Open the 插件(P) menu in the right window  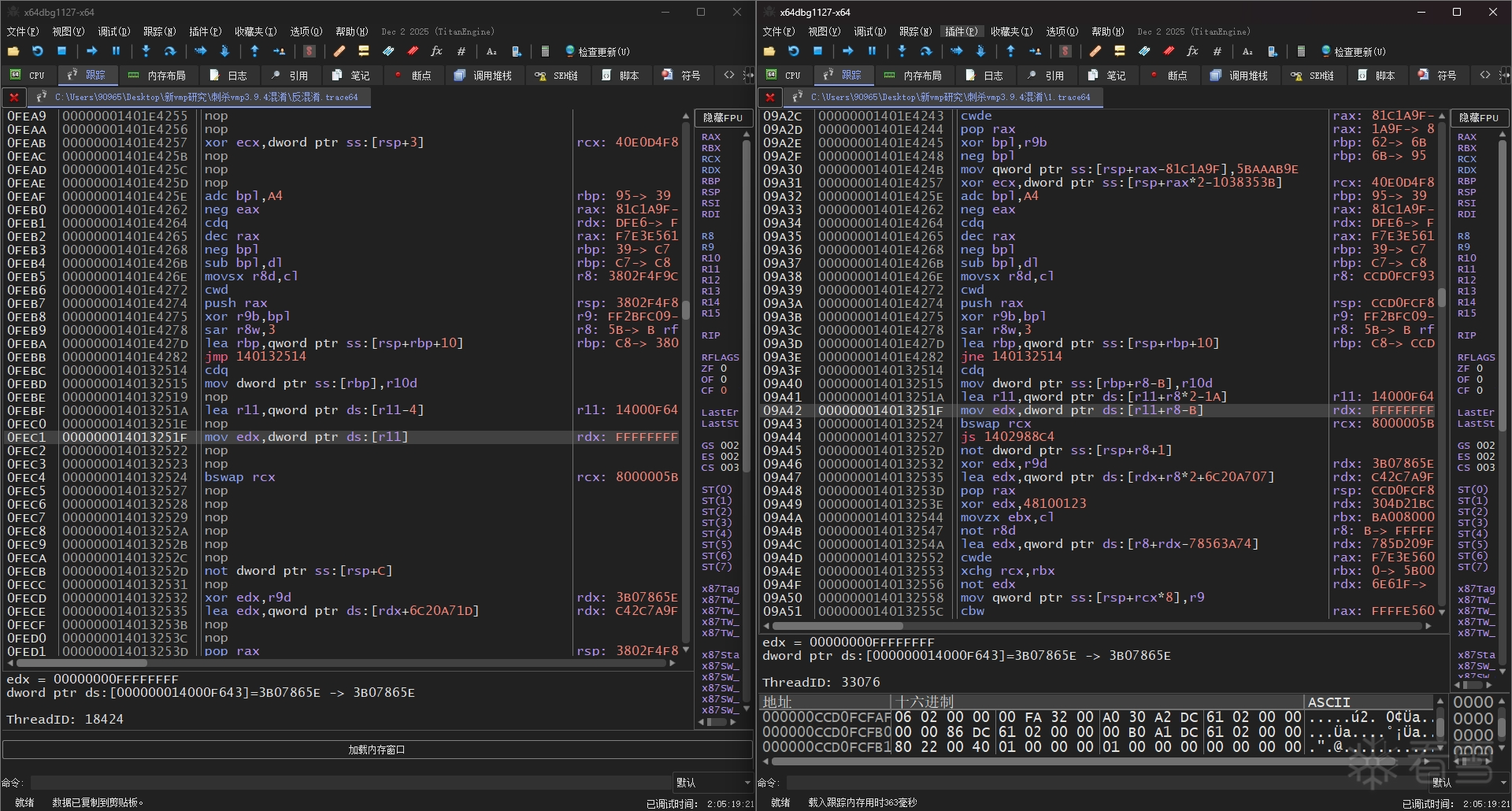click(x=961, y=31)
